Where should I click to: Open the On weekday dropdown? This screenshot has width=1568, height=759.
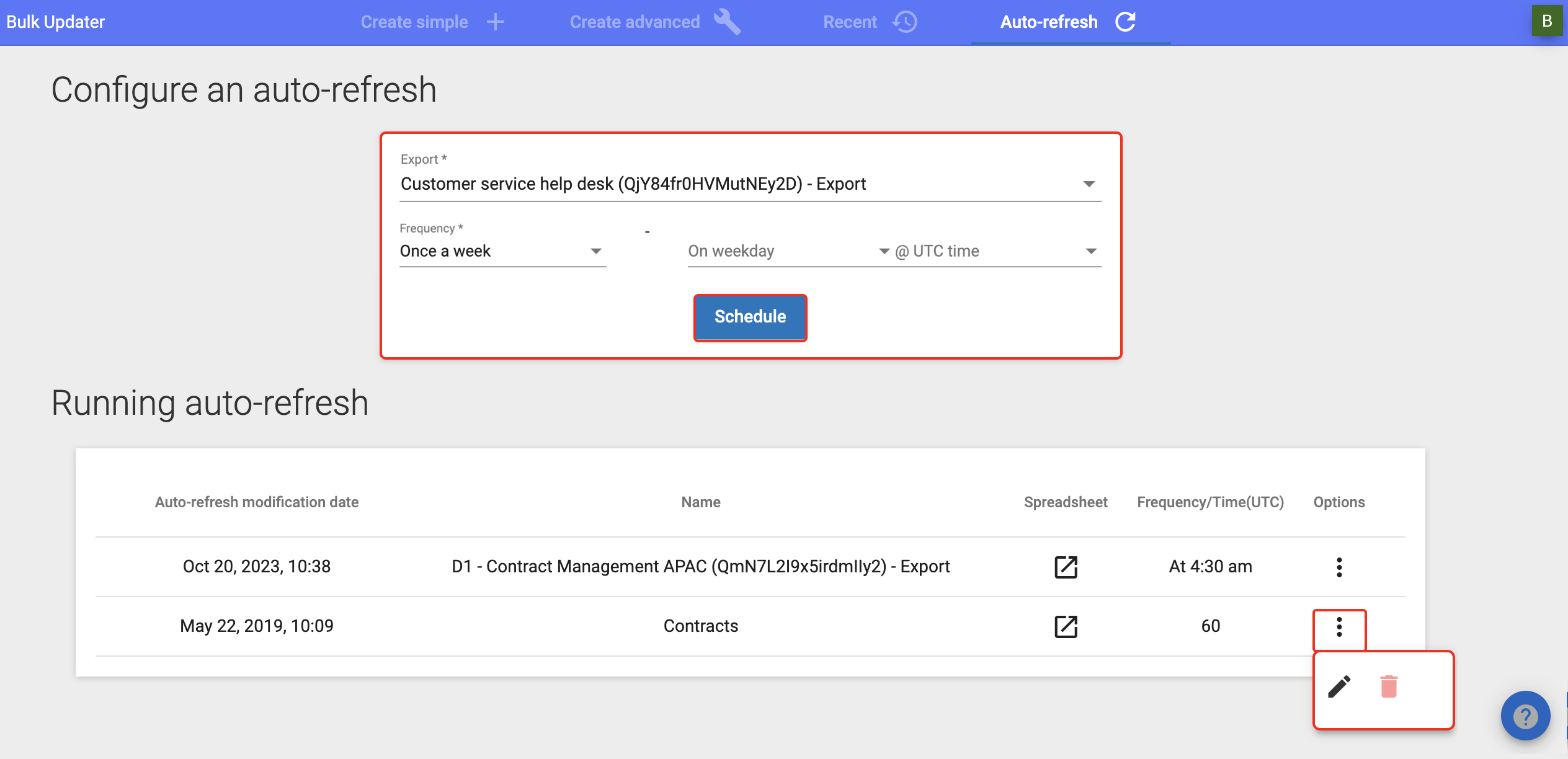pos(789,251)
